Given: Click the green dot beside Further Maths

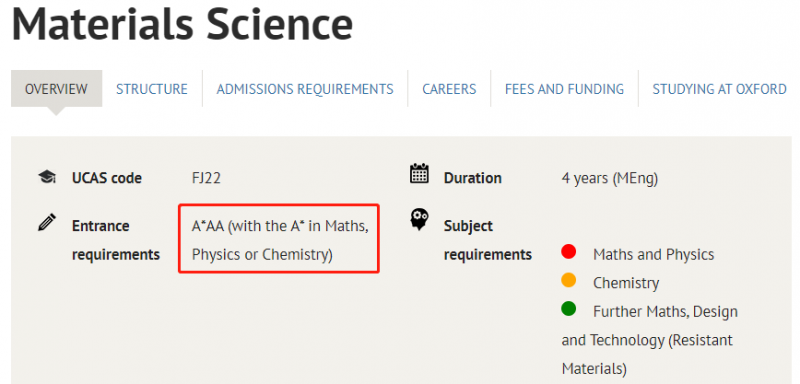Looking at the screenshot, I should click(x=568, y=309).
